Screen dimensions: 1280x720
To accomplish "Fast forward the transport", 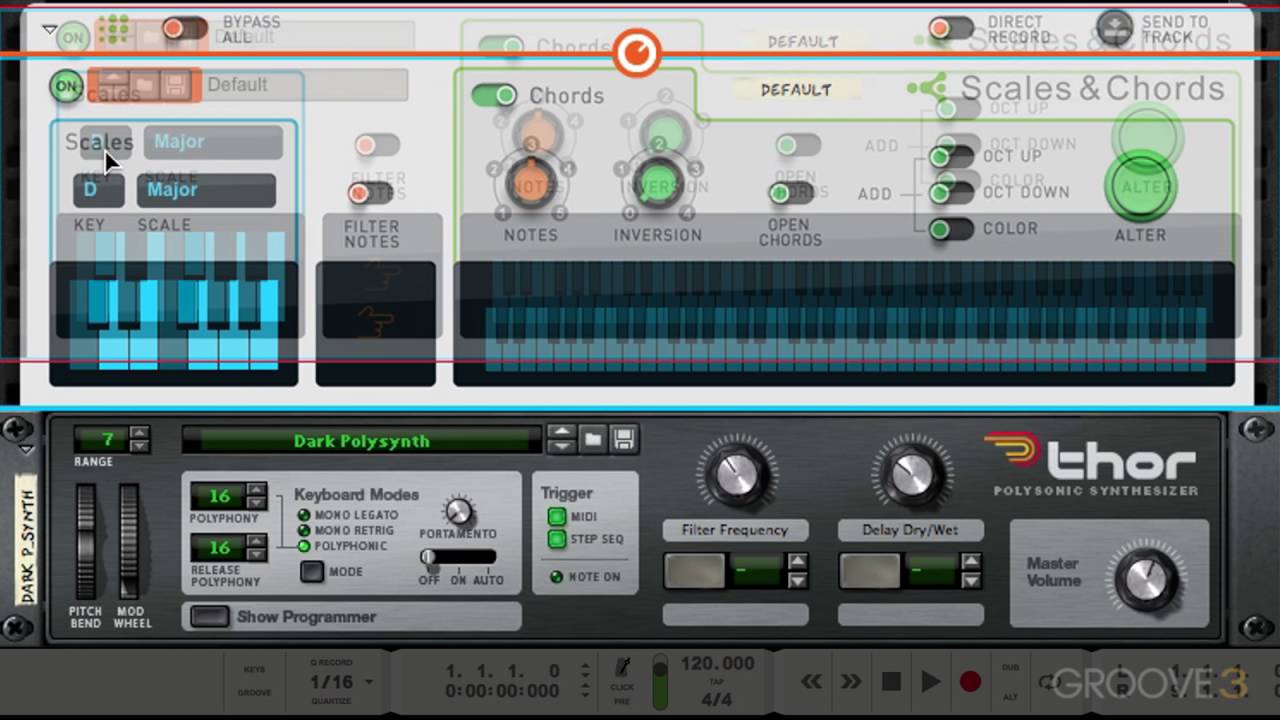I will (850, 682).
